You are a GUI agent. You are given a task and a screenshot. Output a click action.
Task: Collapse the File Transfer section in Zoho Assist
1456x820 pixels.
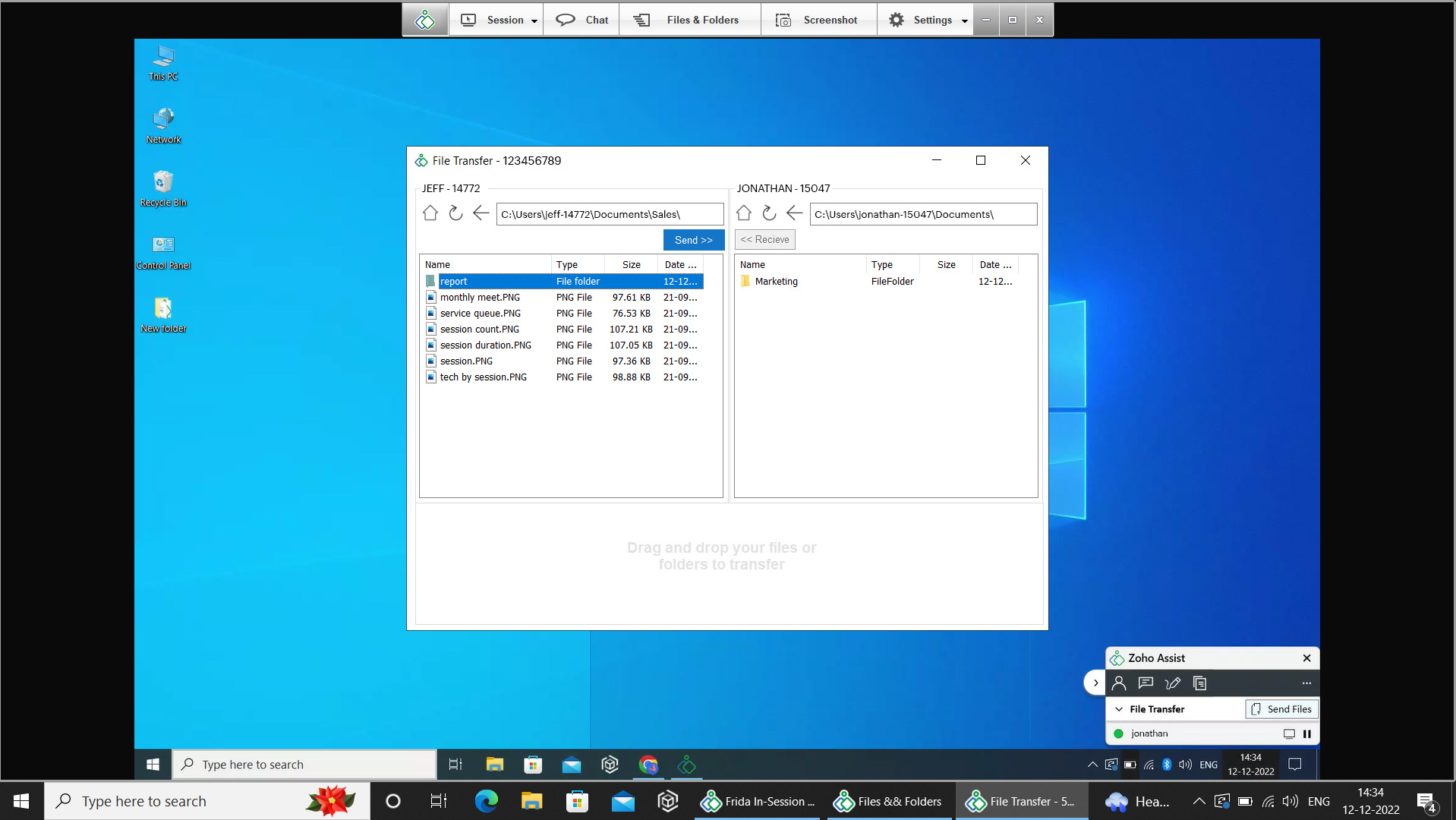click(x=1118, y=708)
